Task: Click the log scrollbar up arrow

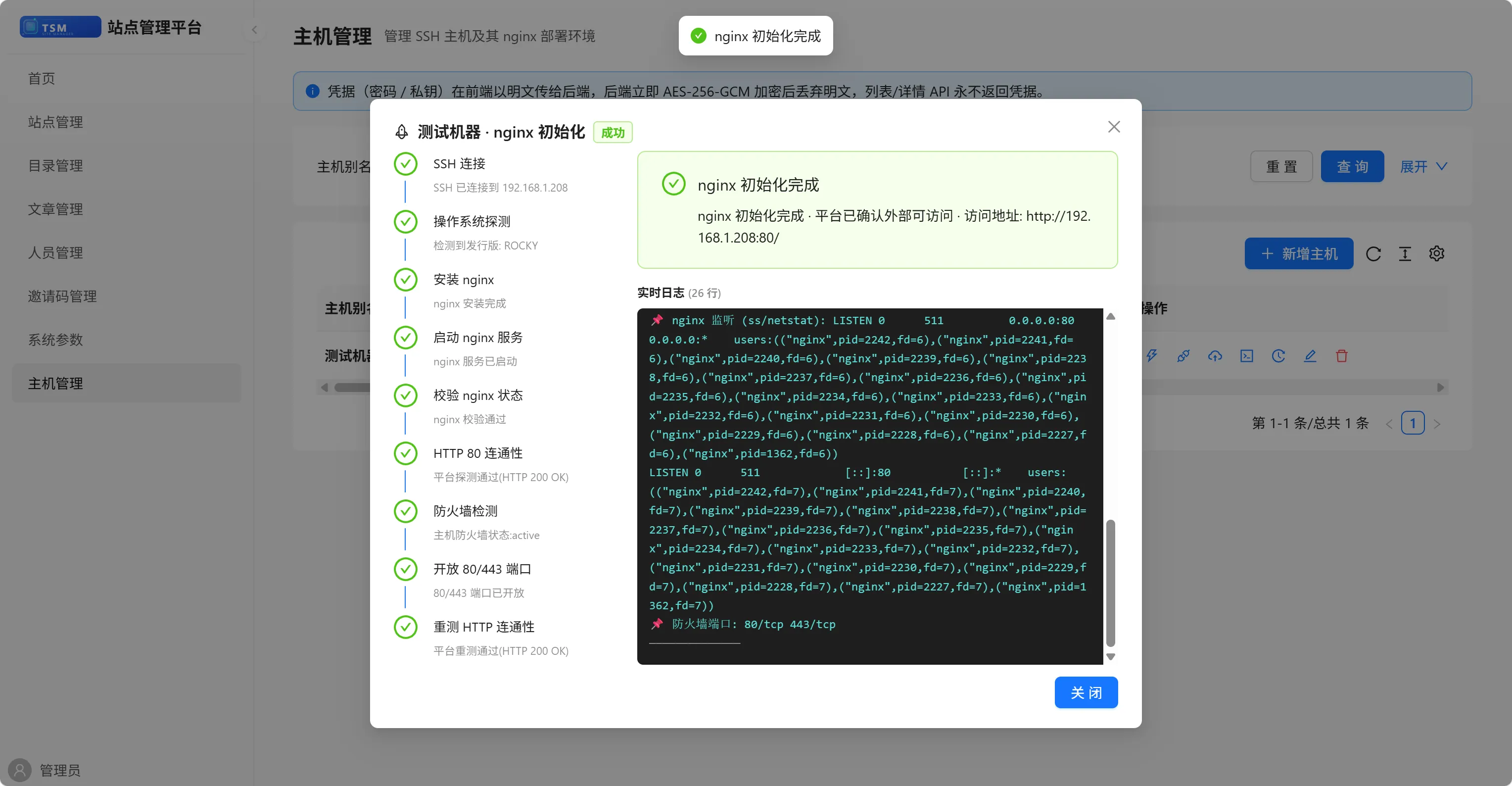Action: [1111, 316]
